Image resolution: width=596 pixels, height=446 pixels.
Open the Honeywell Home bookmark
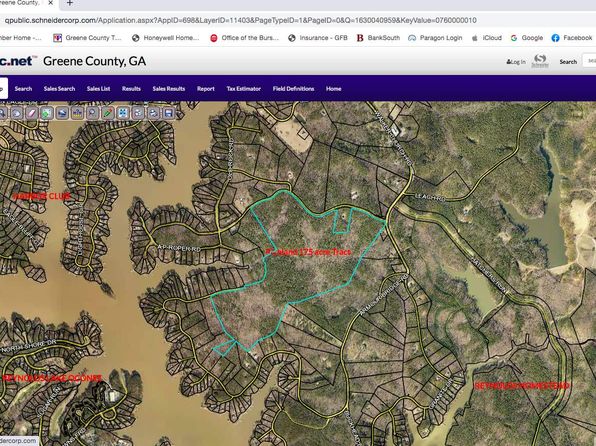coord(165,38)
